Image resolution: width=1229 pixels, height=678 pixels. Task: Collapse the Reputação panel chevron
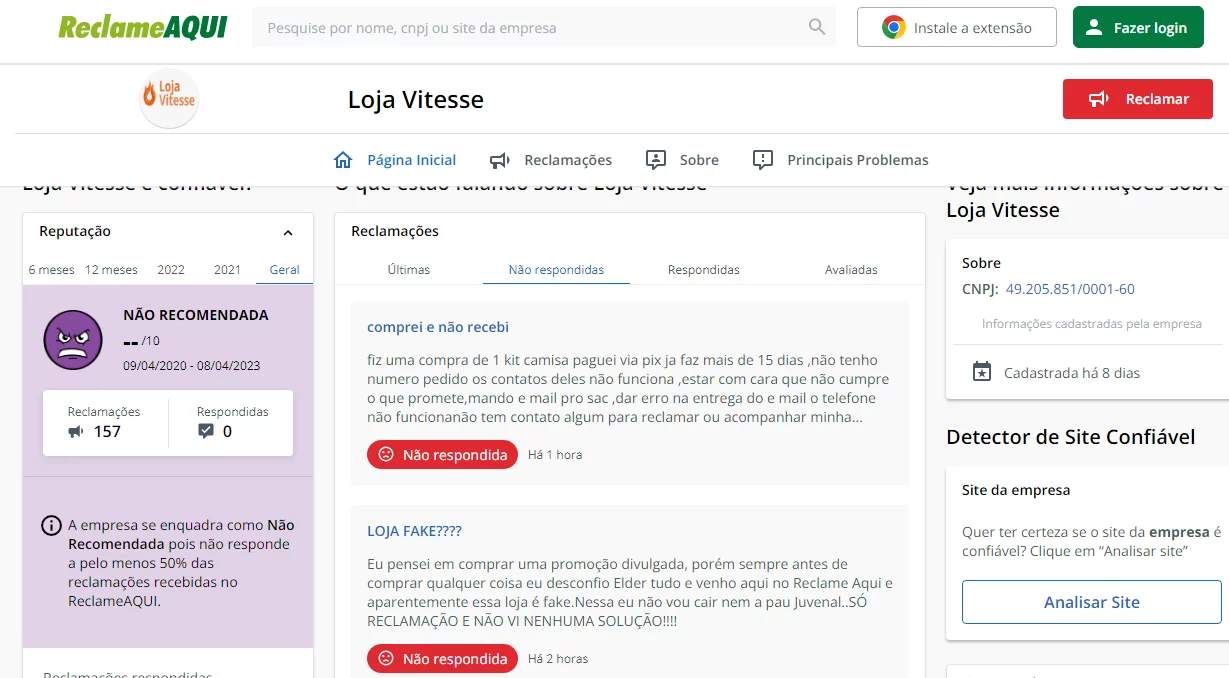(288, 232)
